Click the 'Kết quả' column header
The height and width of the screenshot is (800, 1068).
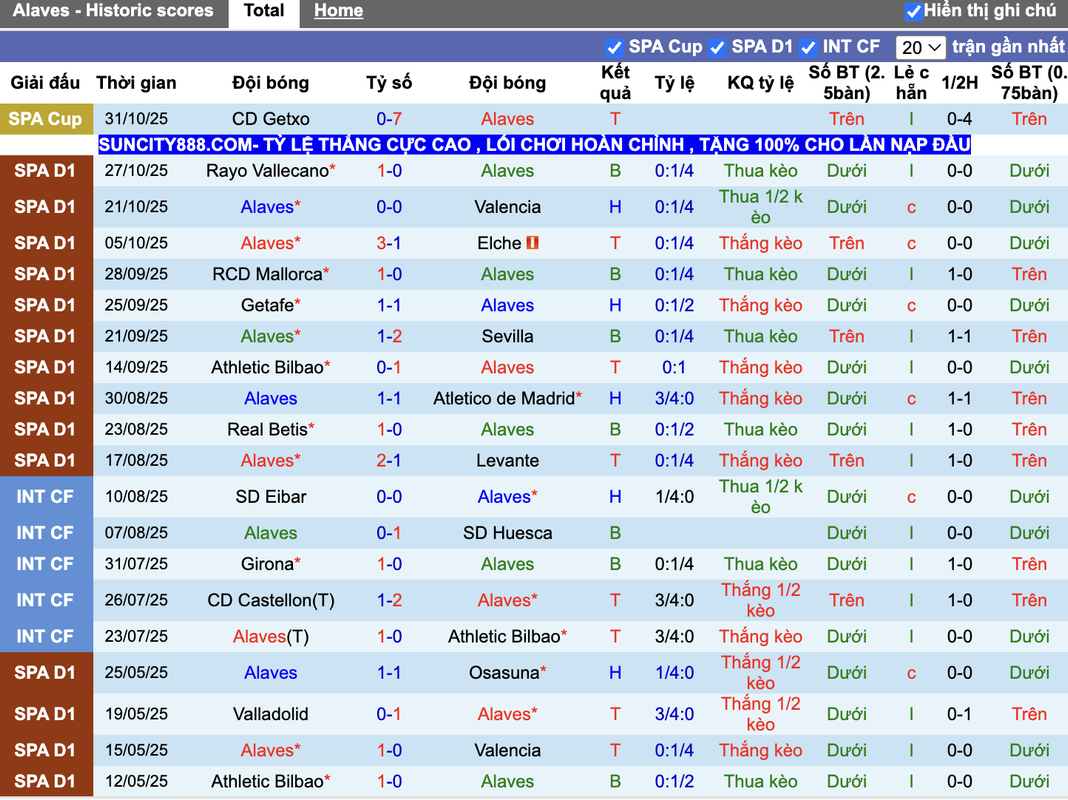click(x=615, y=82)
